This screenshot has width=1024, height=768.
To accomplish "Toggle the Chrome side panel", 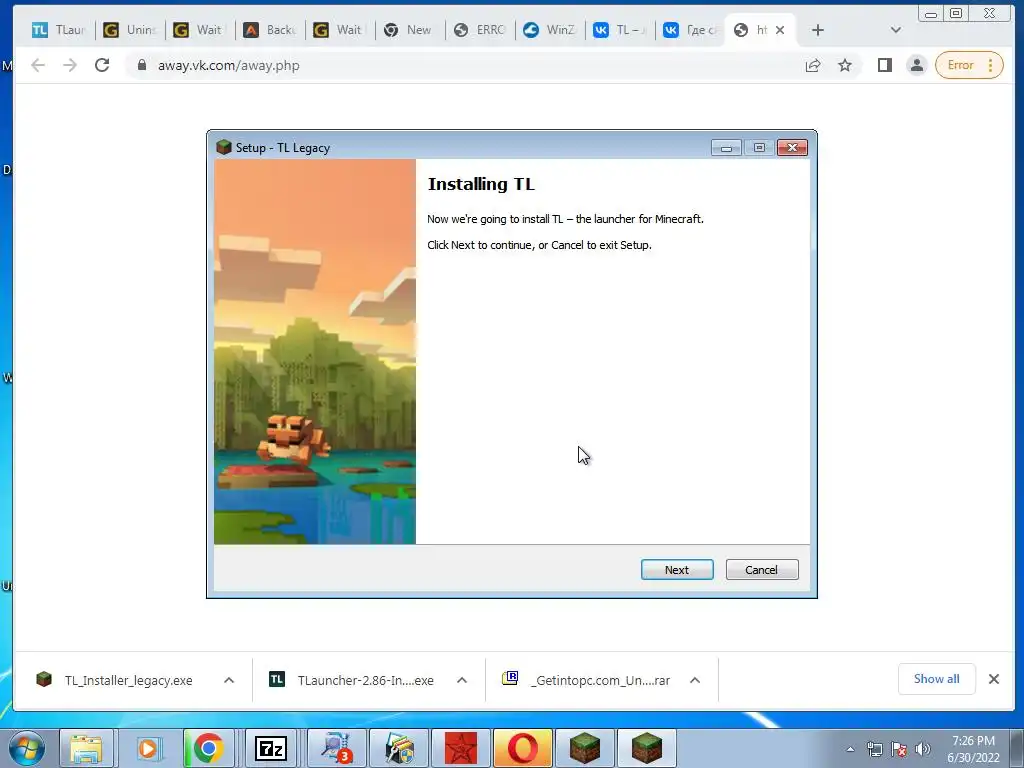I will click(885, 65).
